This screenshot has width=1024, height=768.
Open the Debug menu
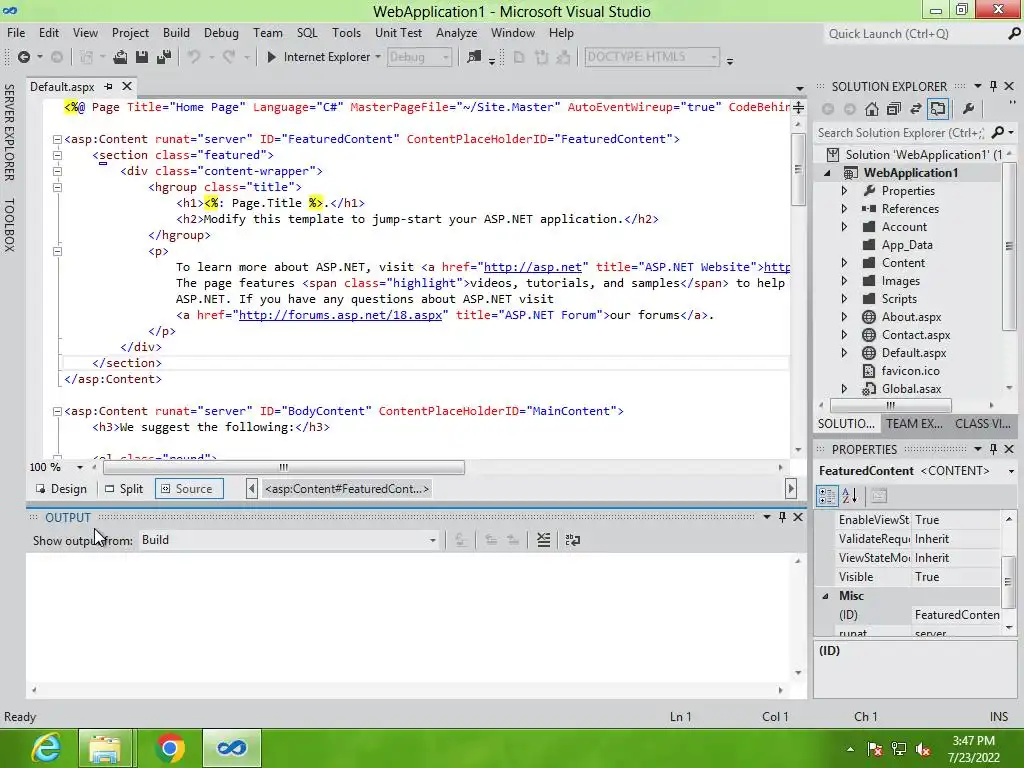(x=221, y=33)
